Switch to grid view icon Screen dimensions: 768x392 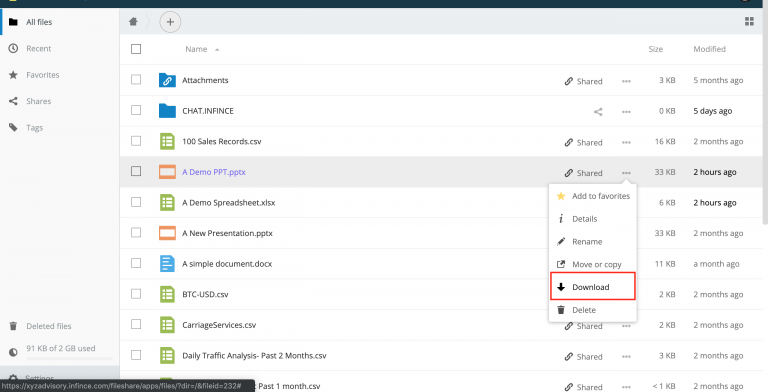click(x=749, y=22)
